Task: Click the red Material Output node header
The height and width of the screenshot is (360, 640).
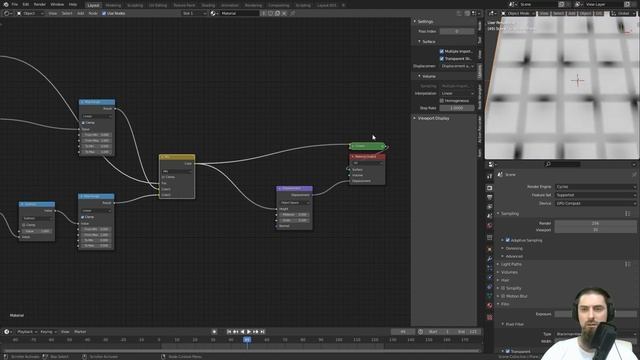Action: (x=367, y=157)
